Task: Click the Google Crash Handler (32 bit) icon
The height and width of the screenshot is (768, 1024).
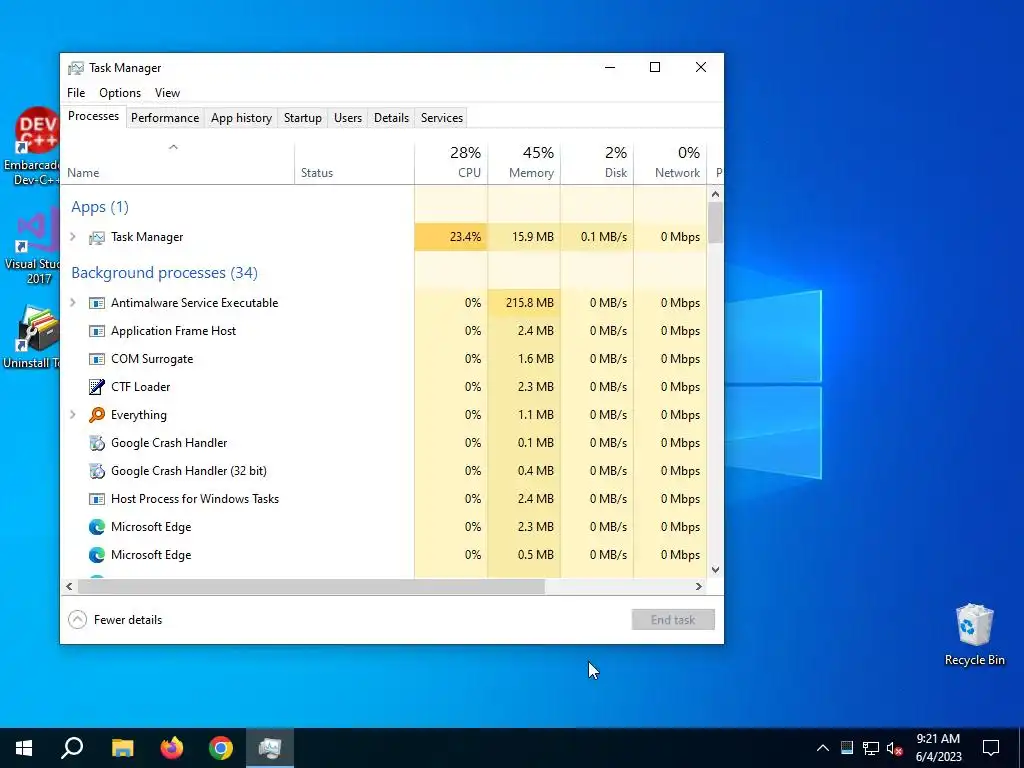Action: click(x=97, y=471)
